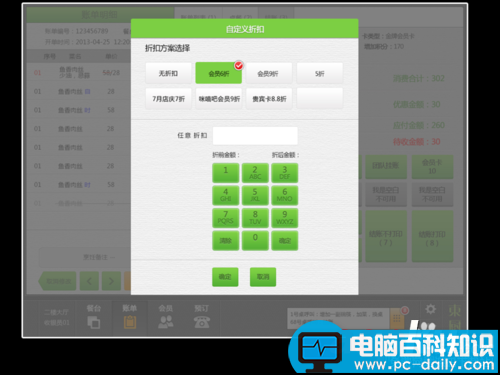Image resolution: width=500 pixels, height=375 pixels.
Task: Click the 消费合计：302 total text
Action: pos(419,79)
